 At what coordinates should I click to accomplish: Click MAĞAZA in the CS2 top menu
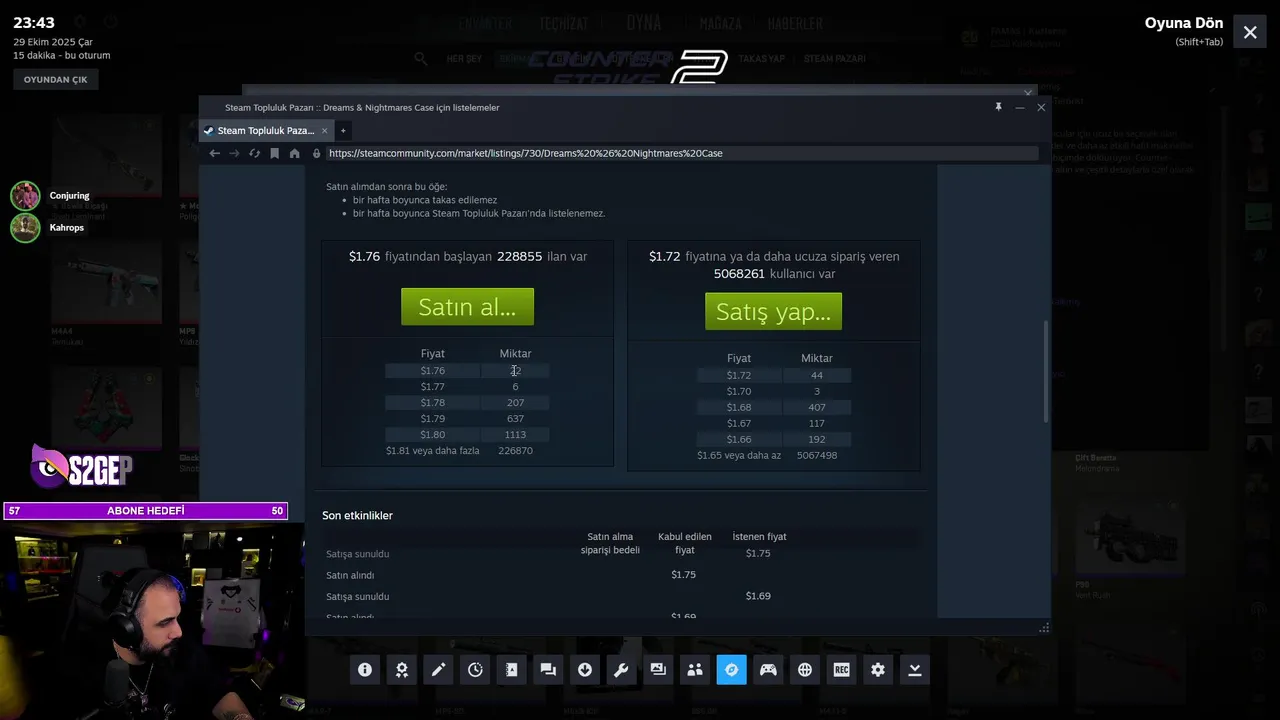(x=720, y=24)
